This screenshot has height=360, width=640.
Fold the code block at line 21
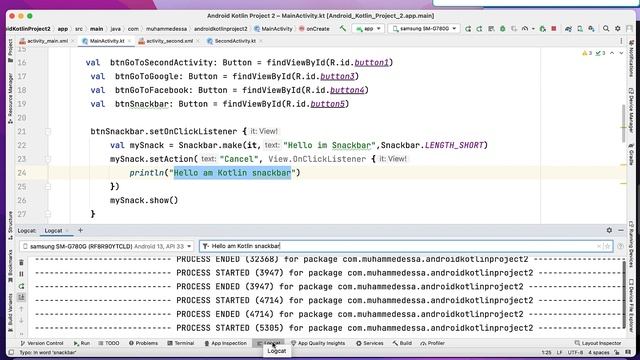click(x=48, y=131)
